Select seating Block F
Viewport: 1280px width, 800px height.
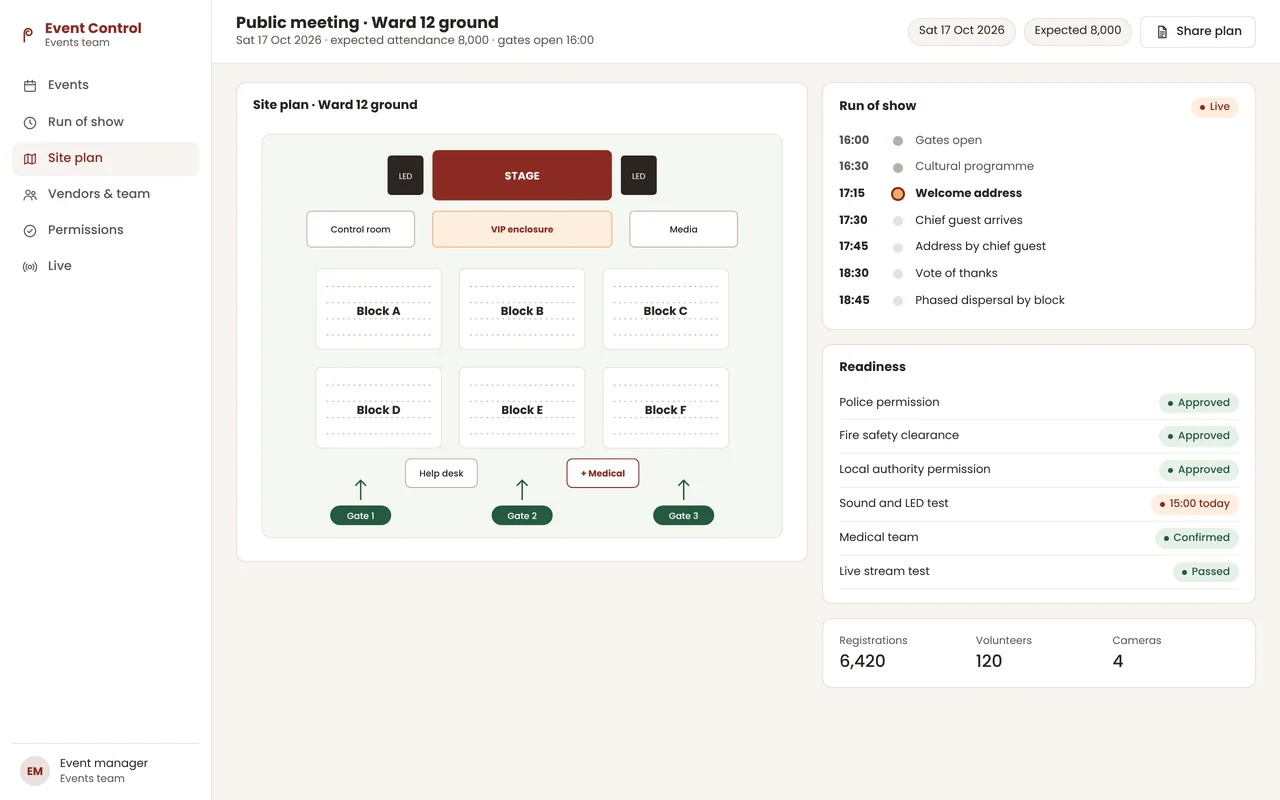pyautogui.click(x=666, y=408)
